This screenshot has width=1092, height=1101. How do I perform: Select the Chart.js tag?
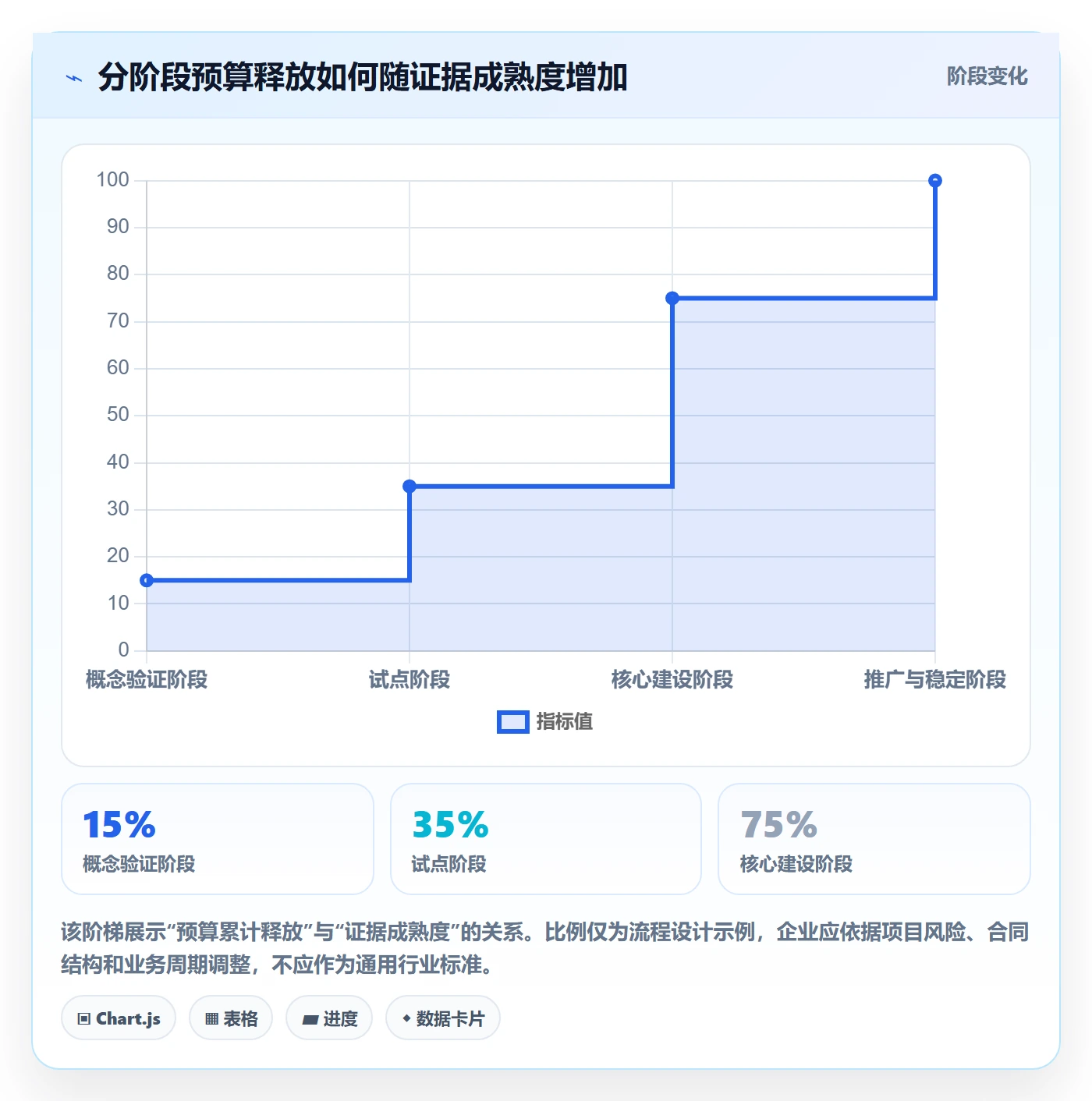[x=119, y=1018]
